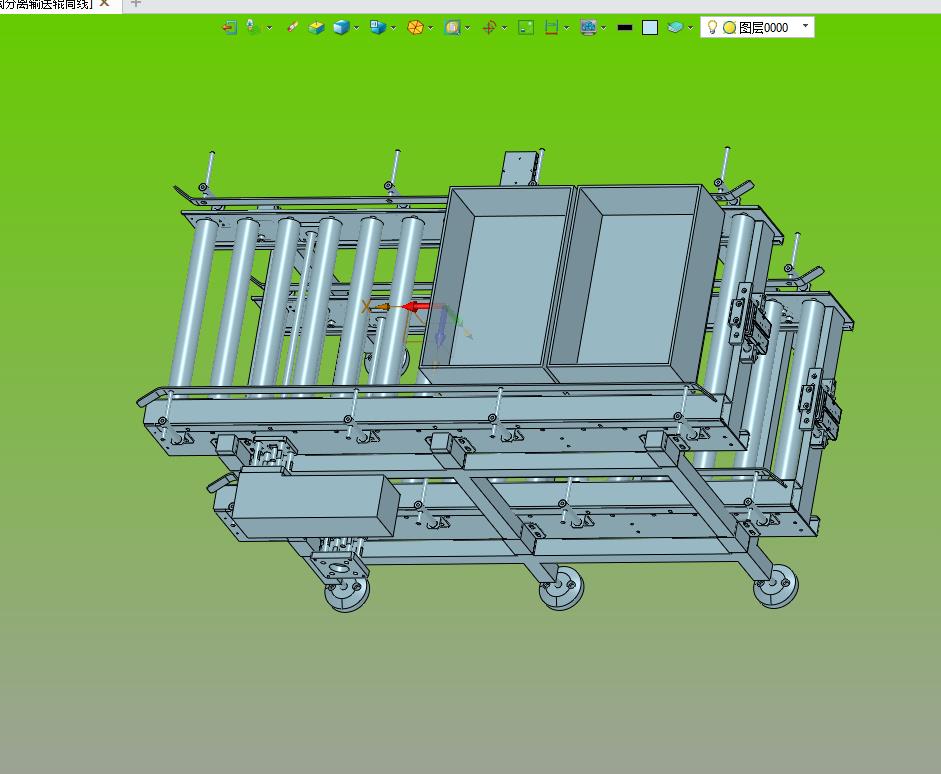Open the dimension bracket dropdown arrow
The image size is (941, 774).
567,28
